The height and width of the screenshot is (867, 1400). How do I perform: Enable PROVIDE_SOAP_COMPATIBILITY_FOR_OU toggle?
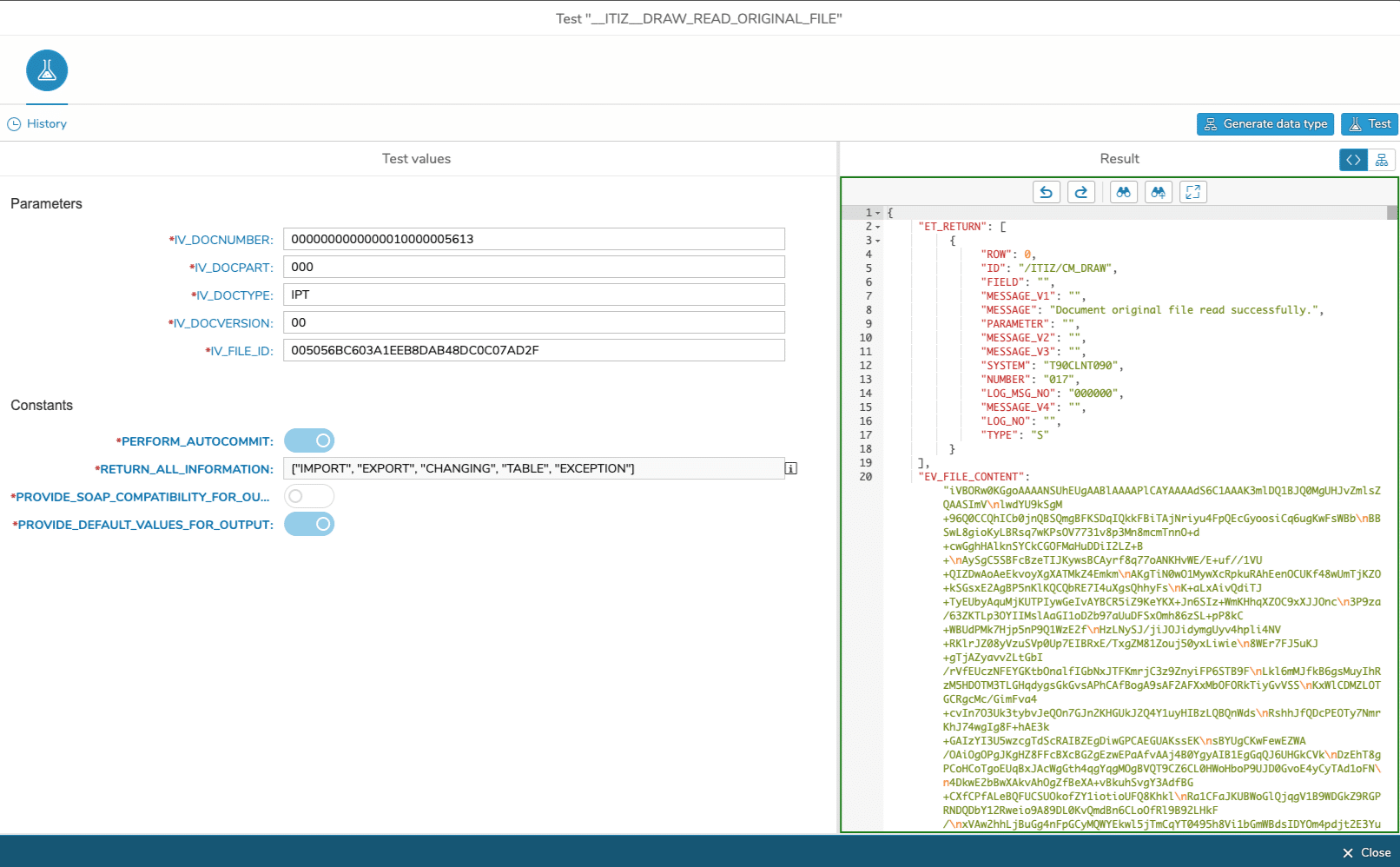[x=309, y=496]
